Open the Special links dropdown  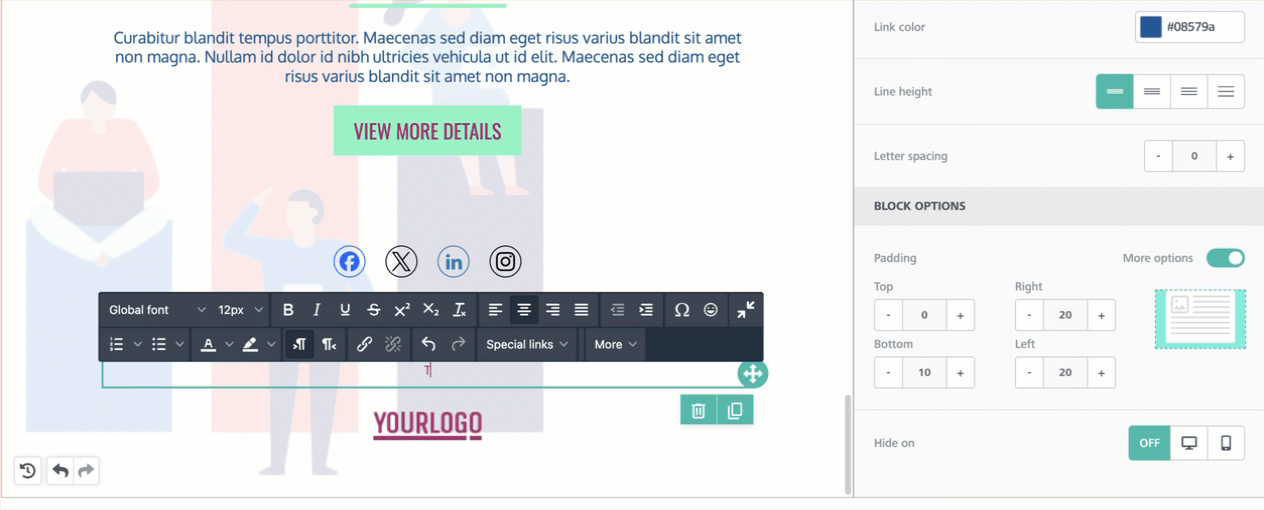click(x=527, y=344)
